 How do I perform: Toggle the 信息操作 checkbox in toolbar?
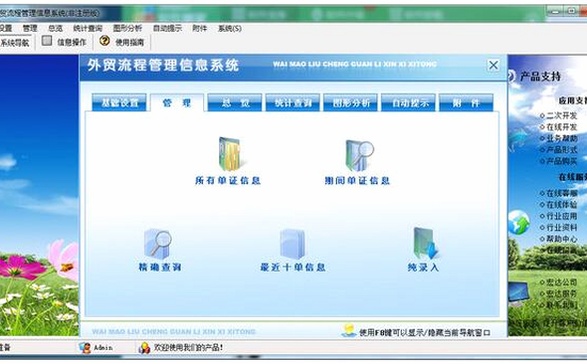(47, 41)
